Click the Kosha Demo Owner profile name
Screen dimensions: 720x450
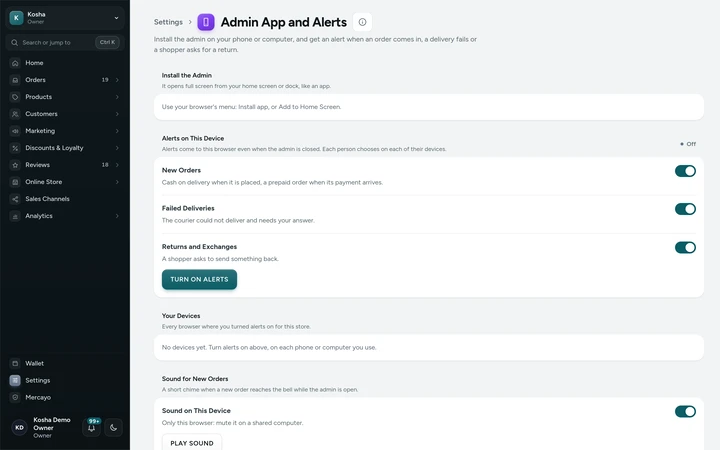pos(51,423)
